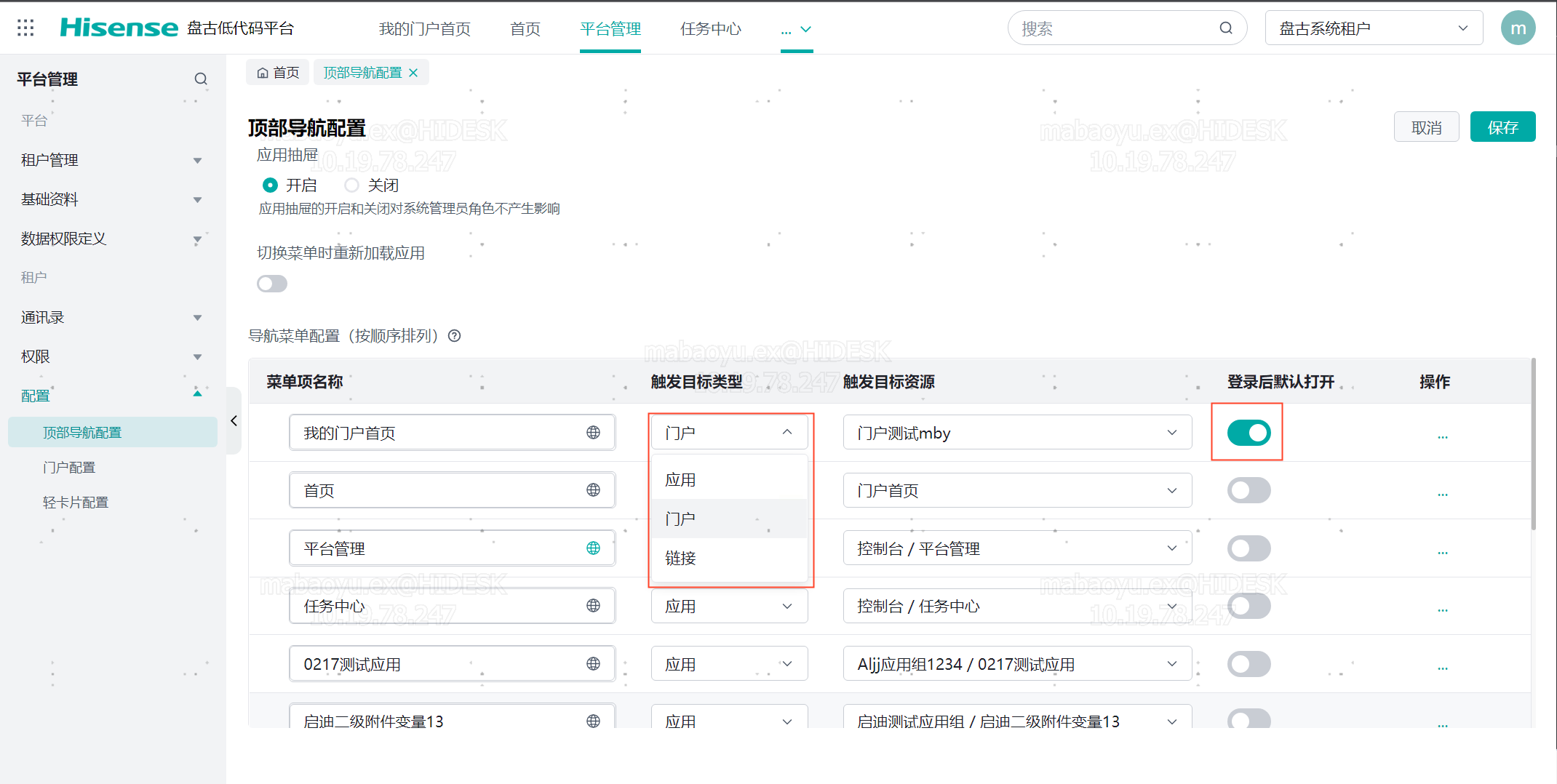This screenshot has width=1557, height=784.
Task: Click the search magnifier in top bar
Action: point(1226,28)
